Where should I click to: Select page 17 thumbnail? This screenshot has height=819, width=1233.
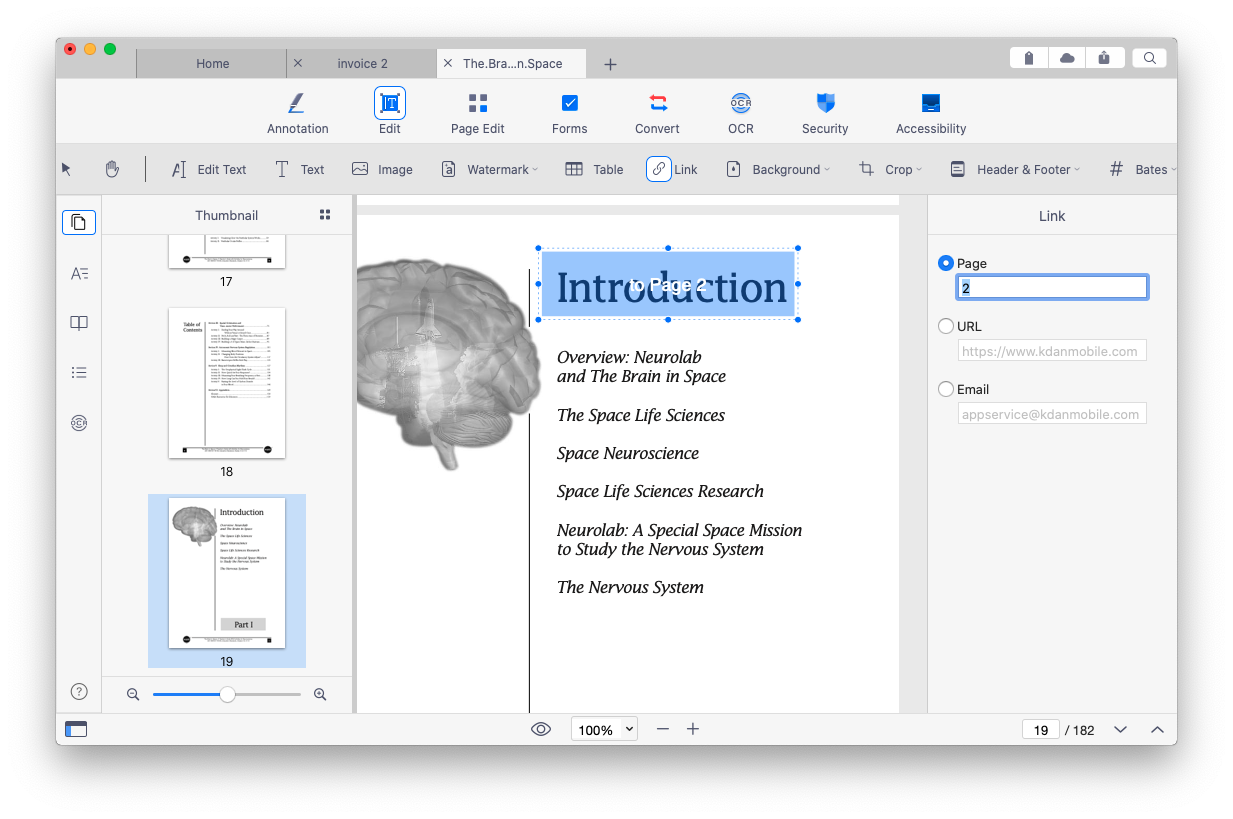coord(227,251)
